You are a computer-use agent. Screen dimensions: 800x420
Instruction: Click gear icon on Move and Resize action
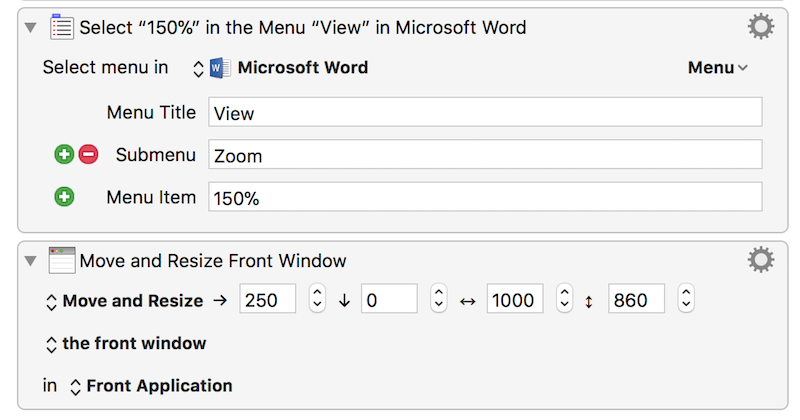[x=761, y=261]
